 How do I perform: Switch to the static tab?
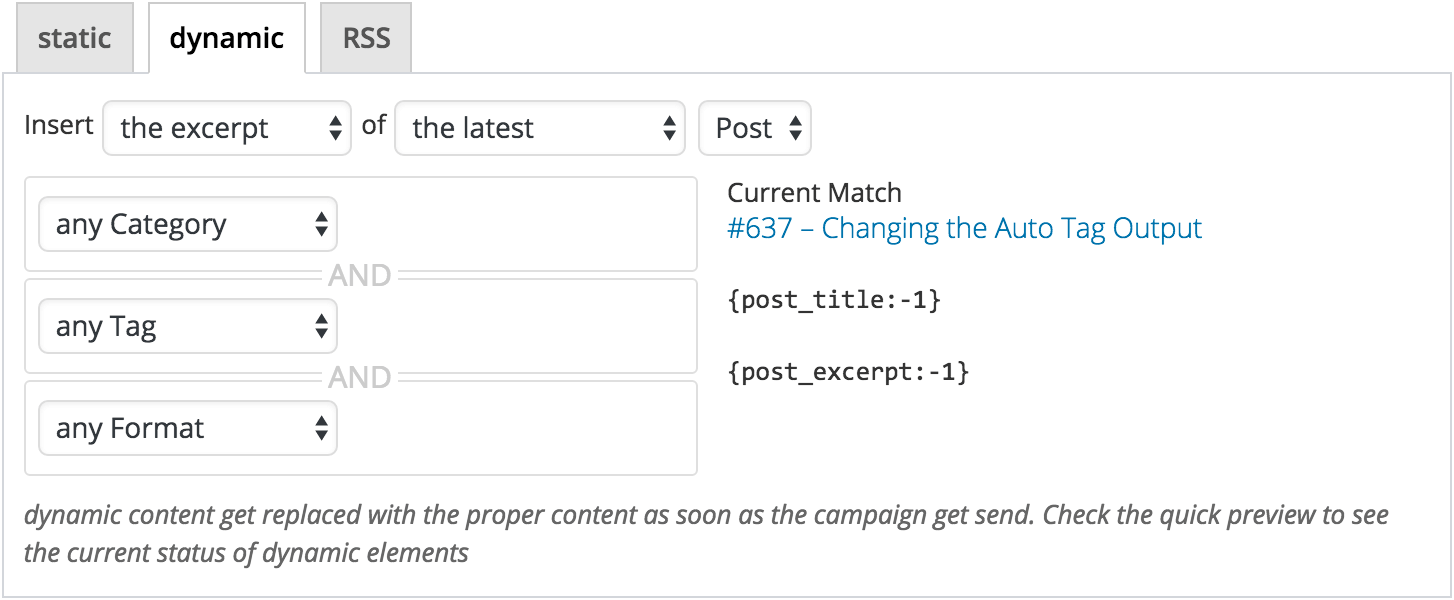pos(74,38)
